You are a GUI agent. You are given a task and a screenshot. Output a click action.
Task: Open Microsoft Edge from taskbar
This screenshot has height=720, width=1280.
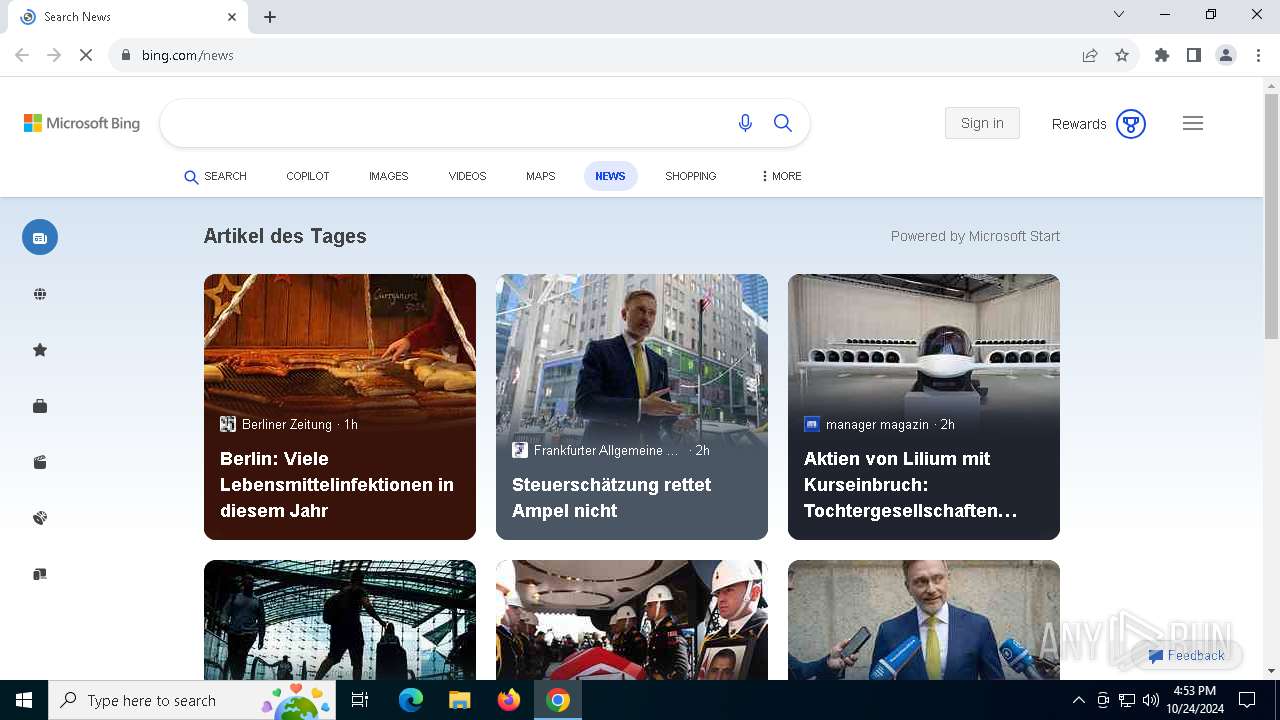point(411,700)
